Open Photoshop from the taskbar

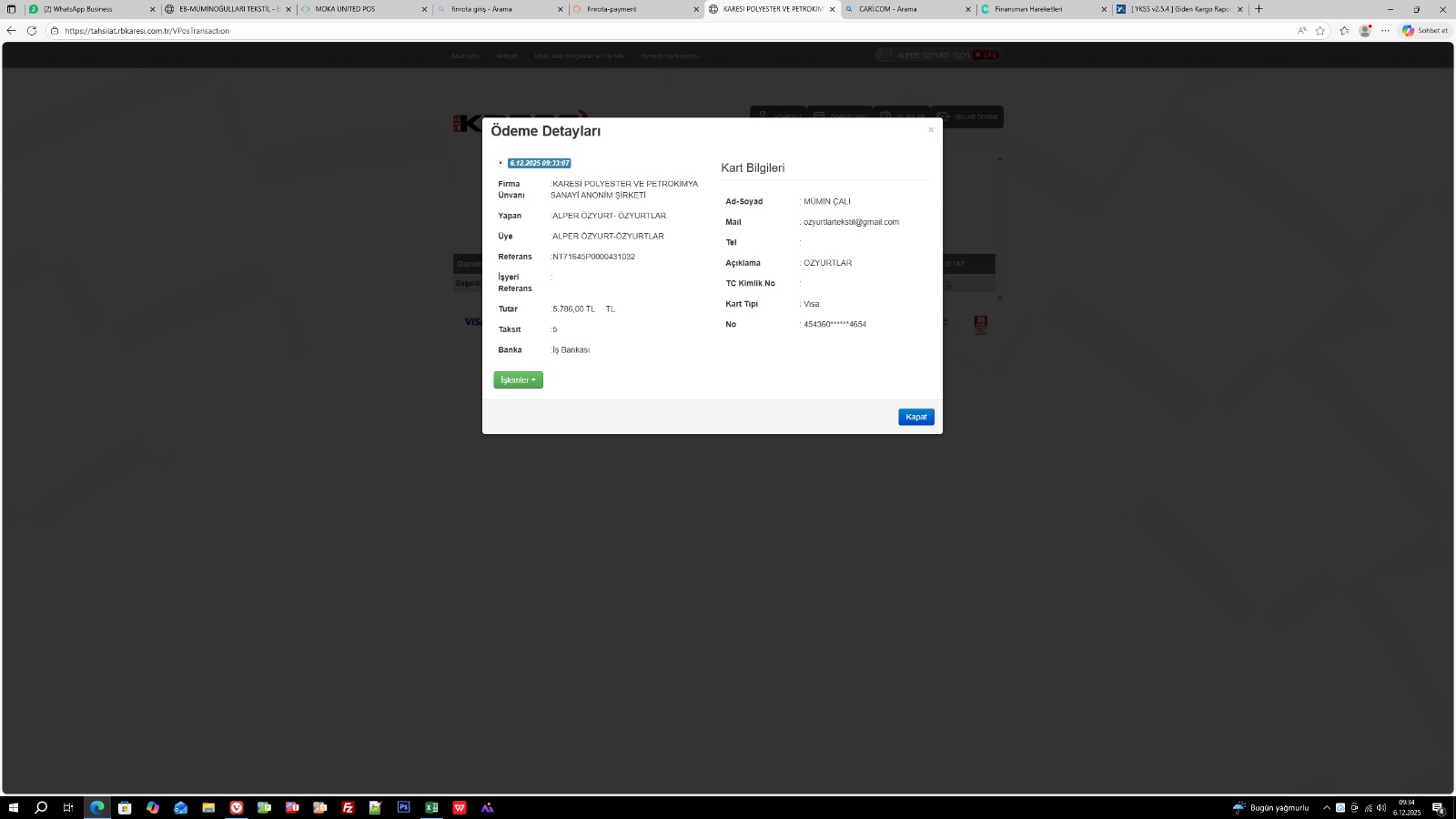[403, 807]
